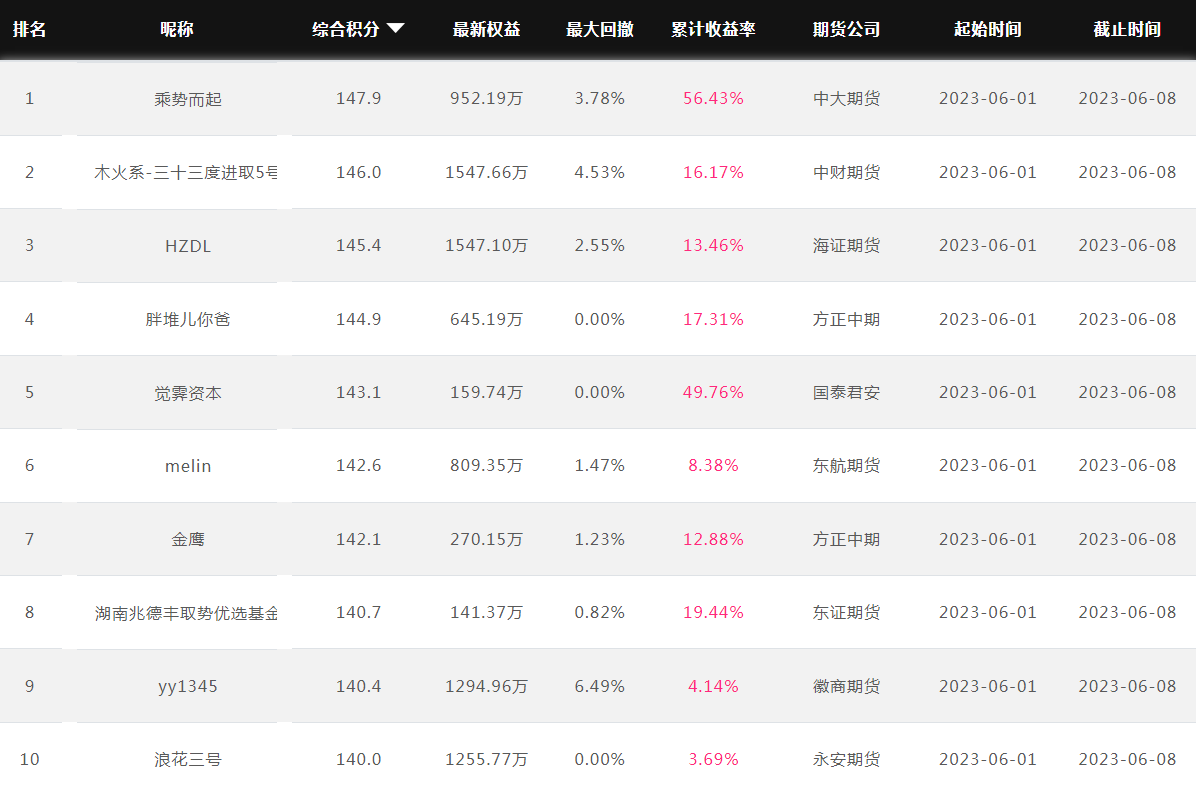This screenshot has height=793, width=1196.
Task: Click score 144.9
Action: pos(358,319)
